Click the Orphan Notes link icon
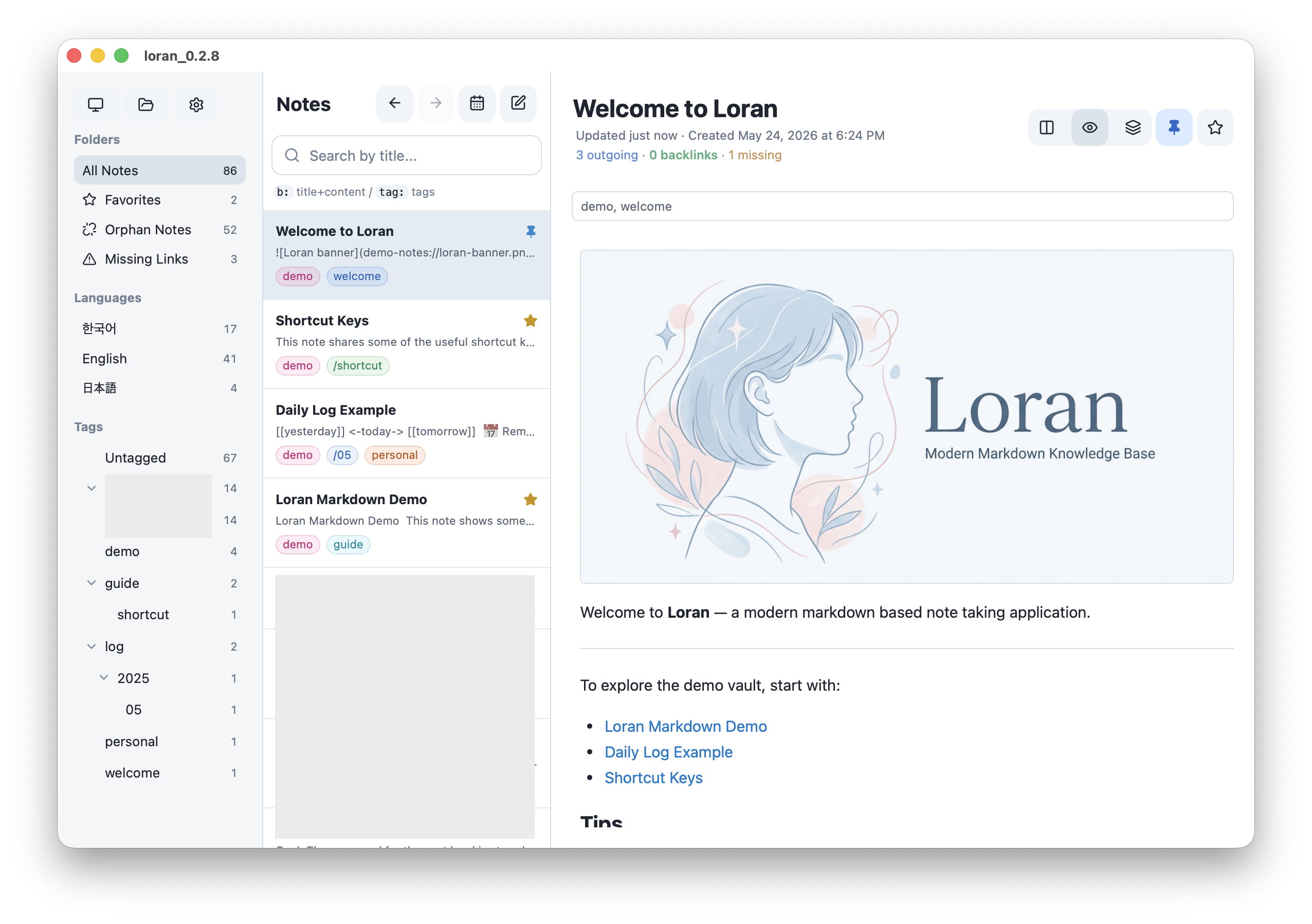The height and width of the screenshot is (924, 1312). point(90,229)
